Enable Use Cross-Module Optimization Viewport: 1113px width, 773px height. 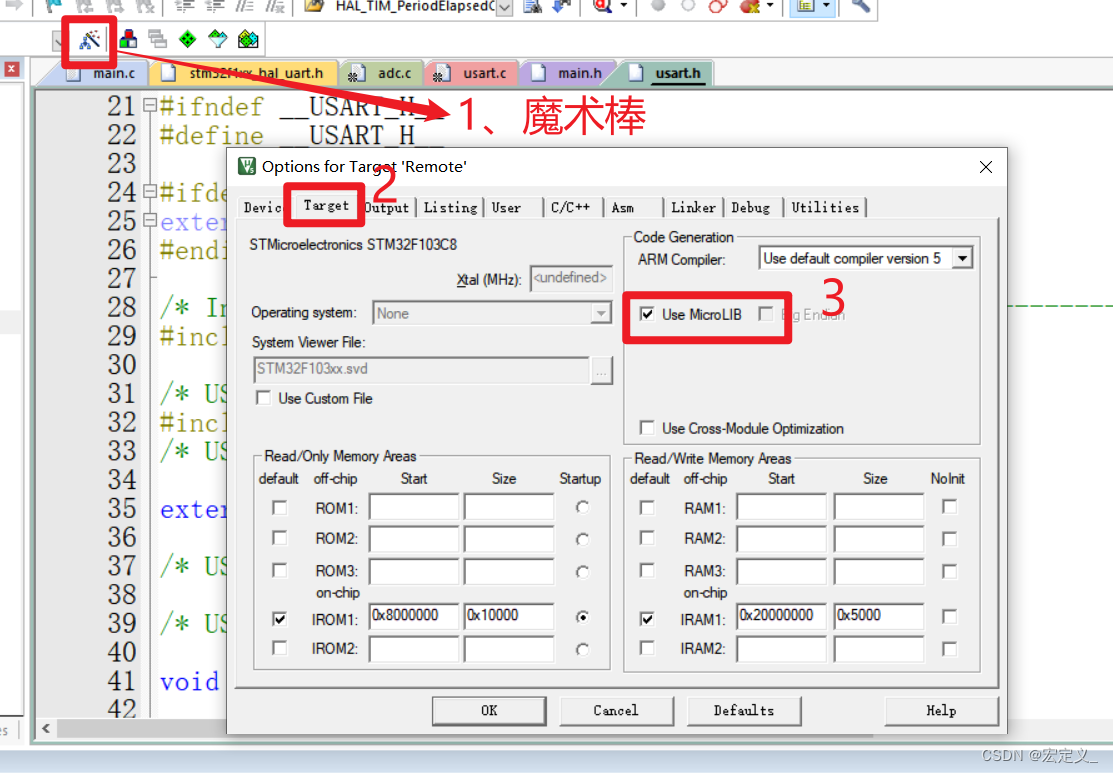[x=648, y=427]
